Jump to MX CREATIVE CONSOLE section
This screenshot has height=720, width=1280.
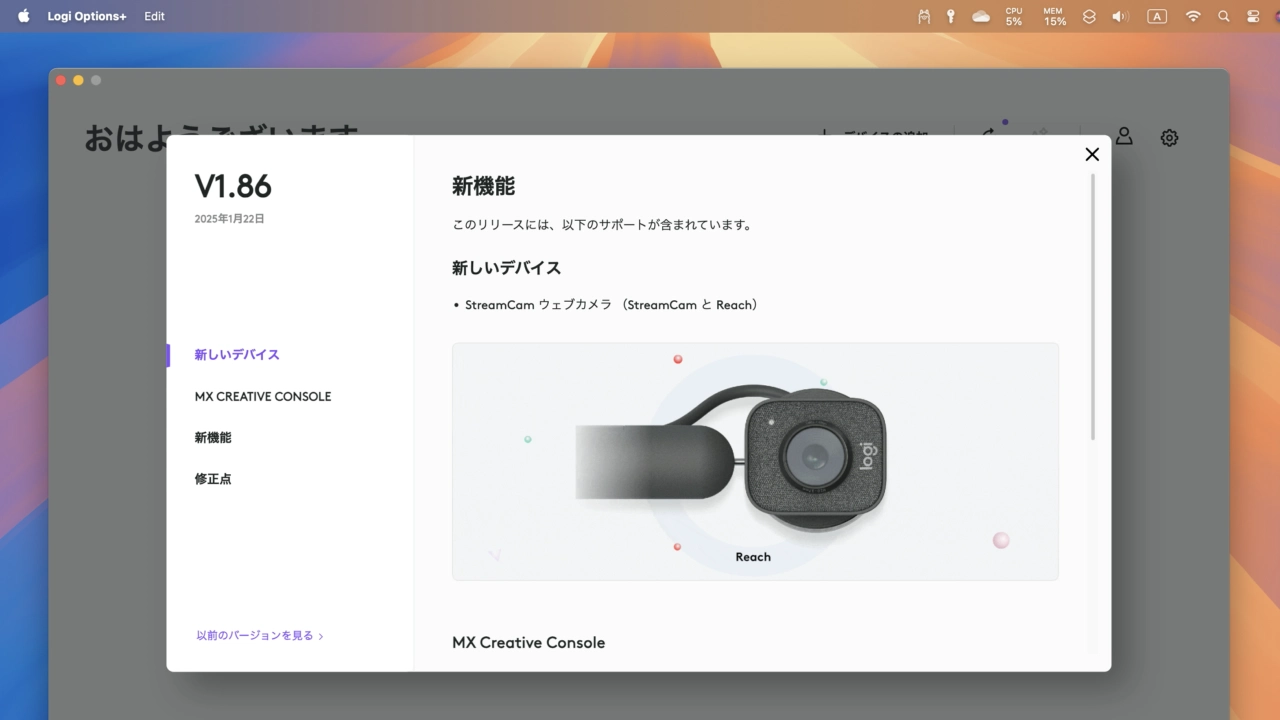pyautogui.click(x=263, y=397)
